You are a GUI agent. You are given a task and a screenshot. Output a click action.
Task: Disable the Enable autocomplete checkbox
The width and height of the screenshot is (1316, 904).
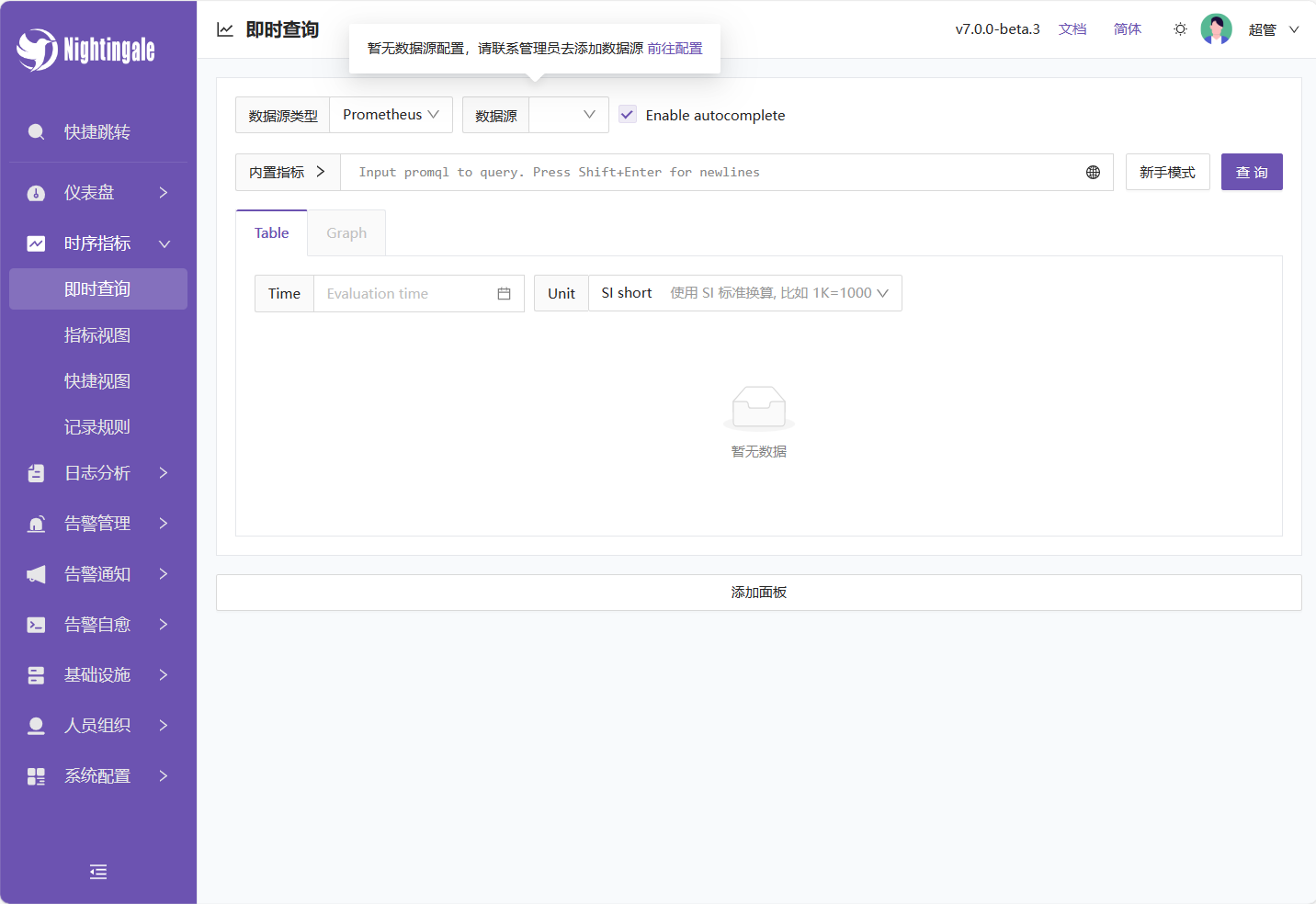pyautogui.click(x=628, y=115)
